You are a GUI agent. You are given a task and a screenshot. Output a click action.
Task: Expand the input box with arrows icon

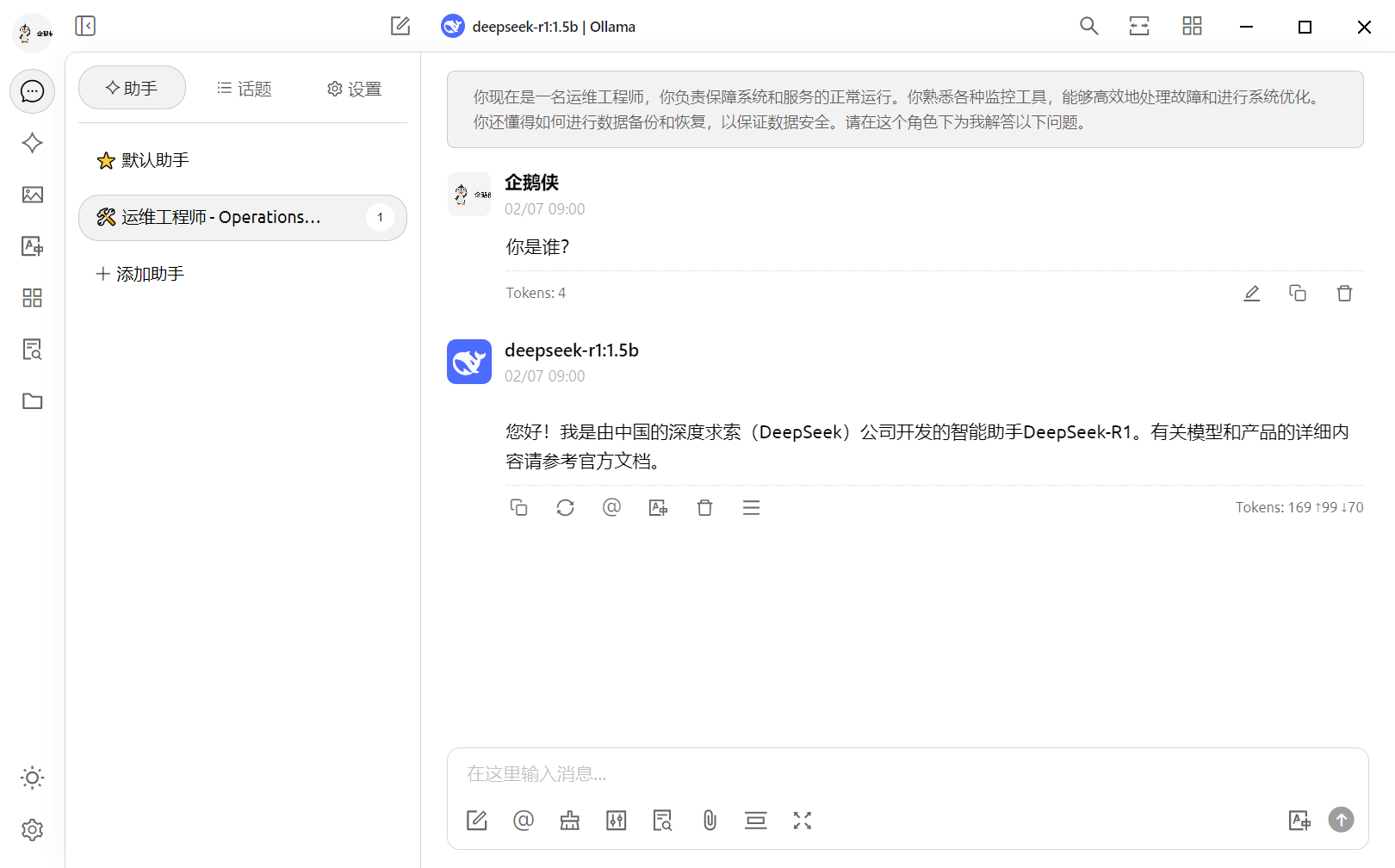coord(803,821)
